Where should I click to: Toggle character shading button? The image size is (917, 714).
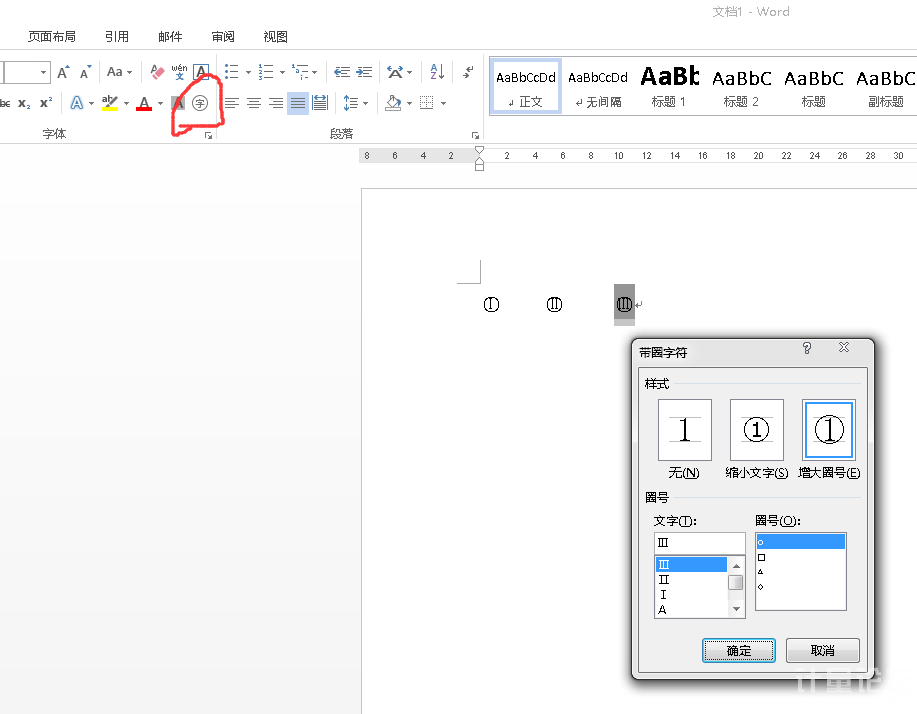pos(178,103)
